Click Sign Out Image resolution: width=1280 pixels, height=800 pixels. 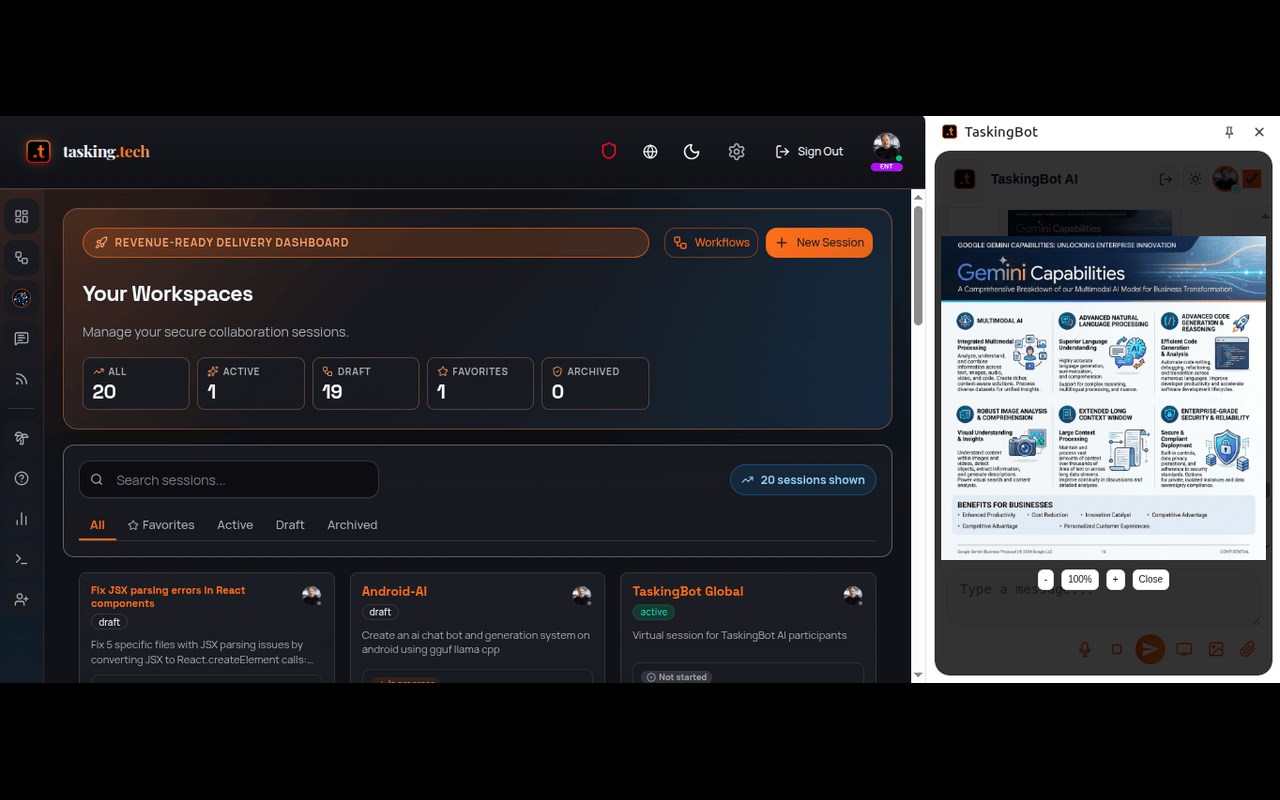pos(809,151)
